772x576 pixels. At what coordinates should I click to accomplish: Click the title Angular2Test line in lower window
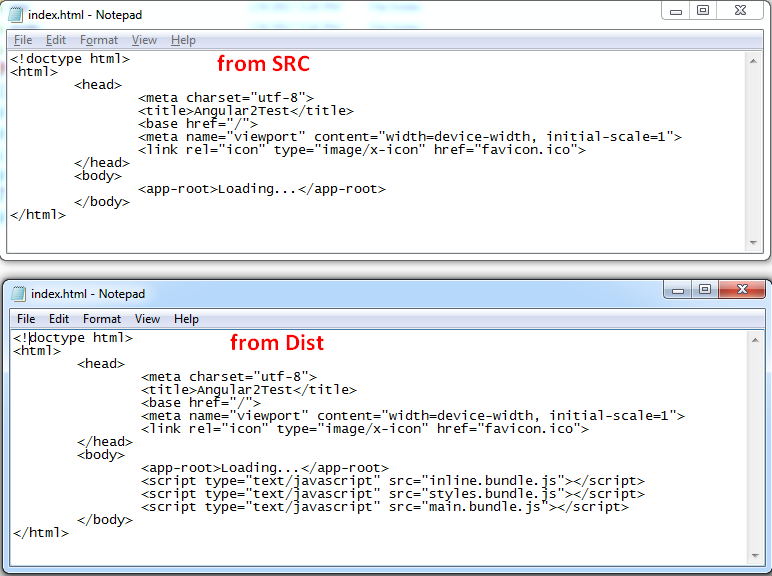point(249,390)
